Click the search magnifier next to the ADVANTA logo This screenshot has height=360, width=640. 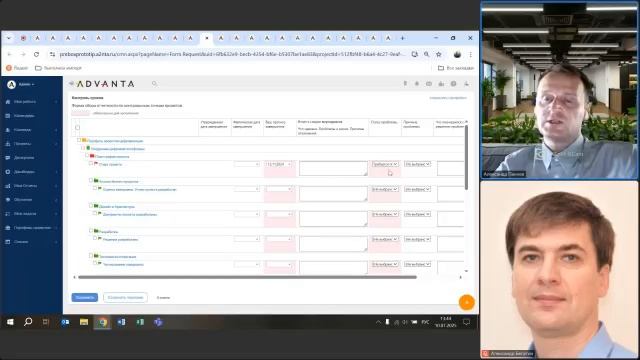coord(154,84)
